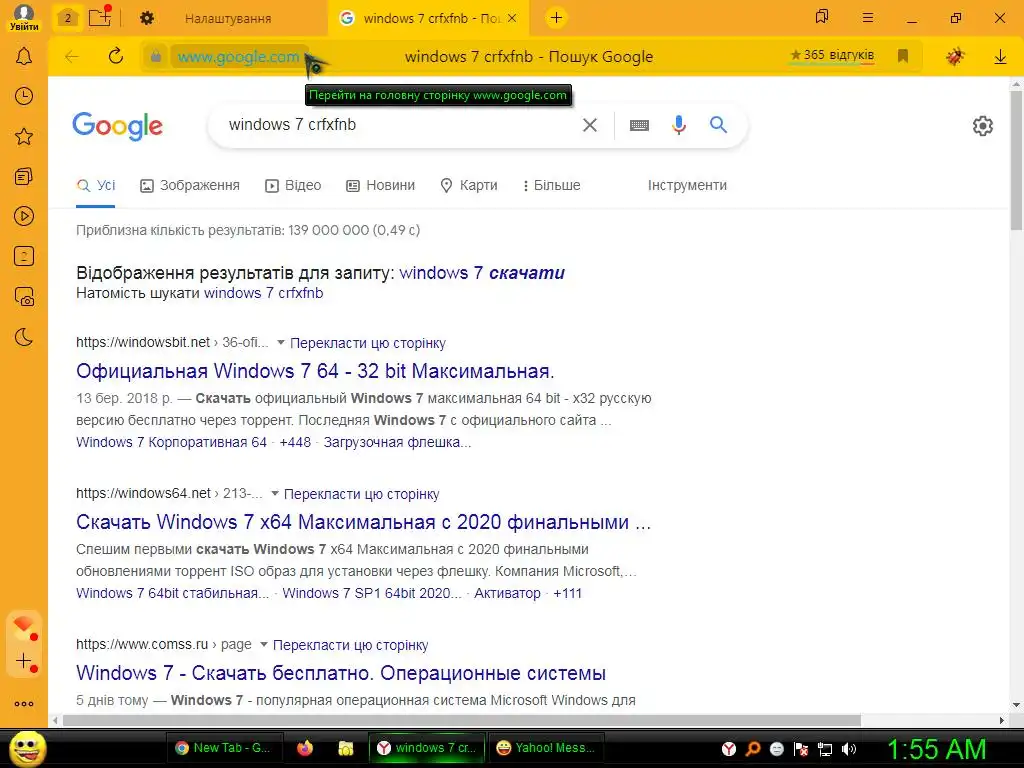
Task: Clear the search query with X
Action: click(x=590, y=125)
